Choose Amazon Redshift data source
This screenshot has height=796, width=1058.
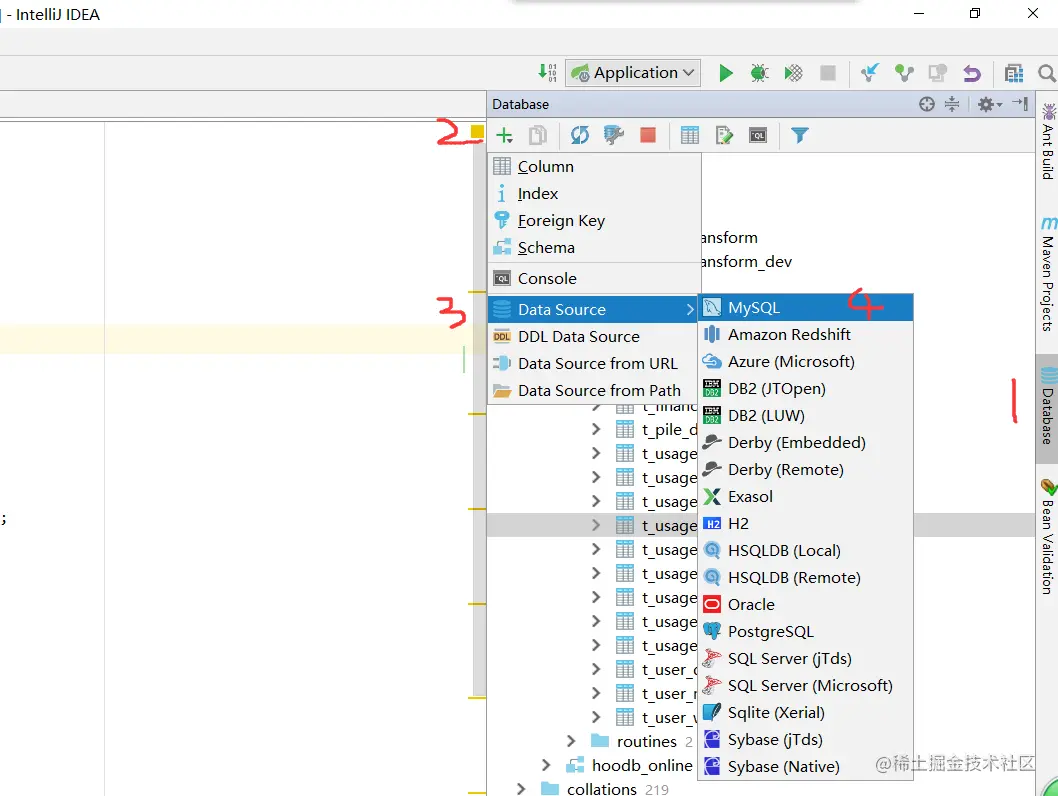806,335
